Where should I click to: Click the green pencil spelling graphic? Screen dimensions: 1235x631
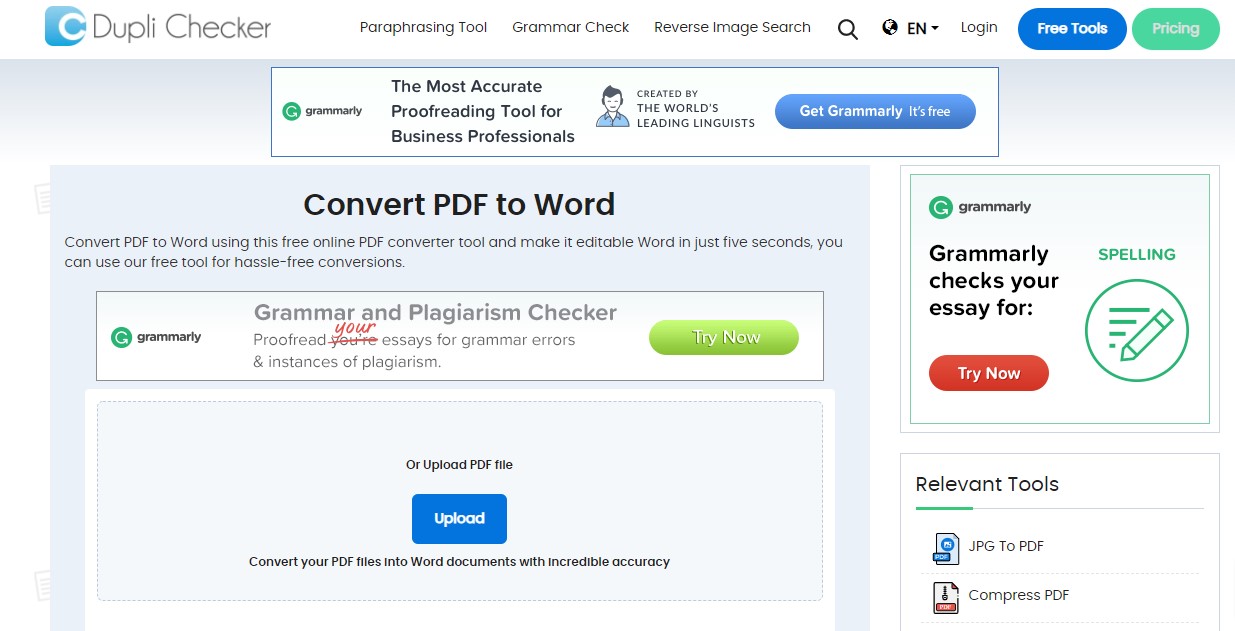point(1136,331)
